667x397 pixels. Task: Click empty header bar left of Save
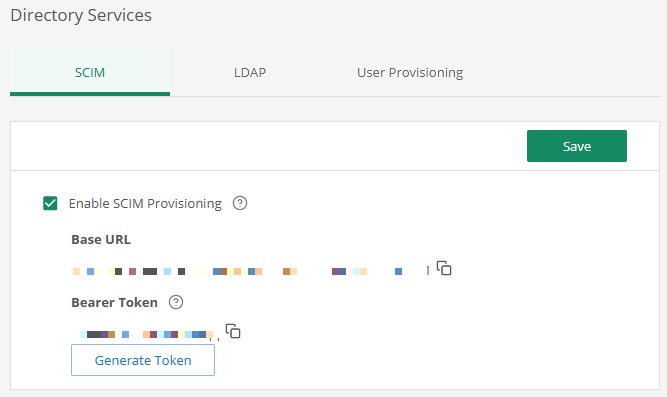tap(269, 146)
